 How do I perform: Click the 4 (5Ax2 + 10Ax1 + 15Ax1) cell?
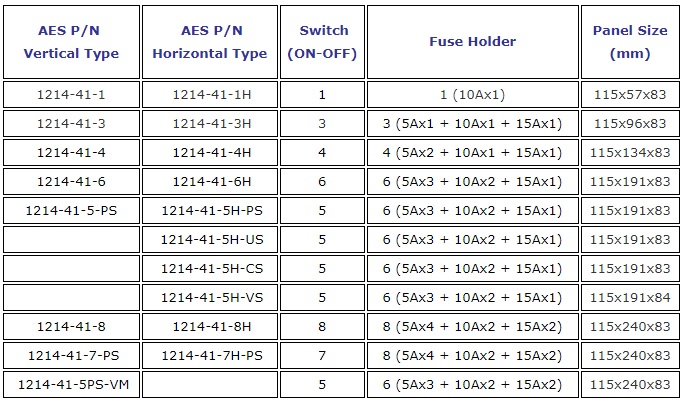click(473, 153)
